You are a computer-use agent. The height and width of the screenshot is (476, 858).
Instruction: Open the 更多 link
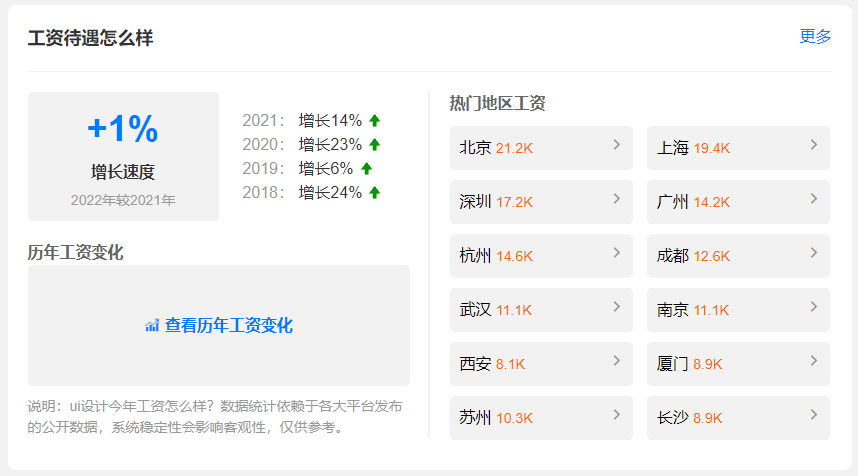[815, 36]
